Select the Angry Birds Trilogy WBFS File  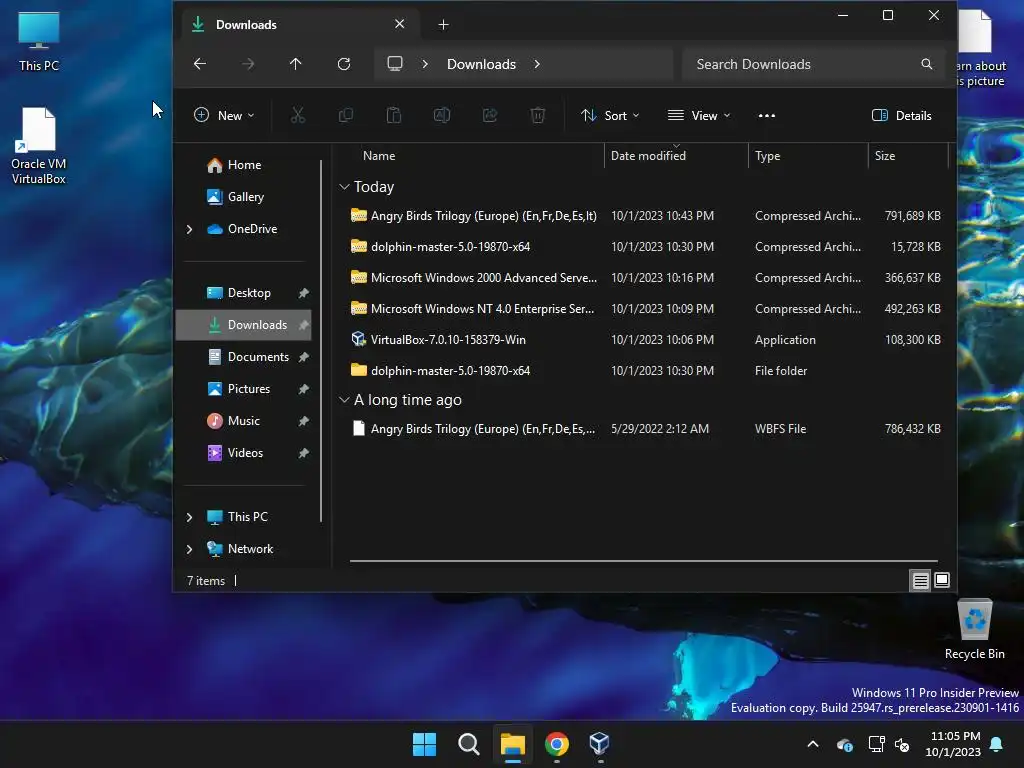pyautogui.click(x=647, y=429)
